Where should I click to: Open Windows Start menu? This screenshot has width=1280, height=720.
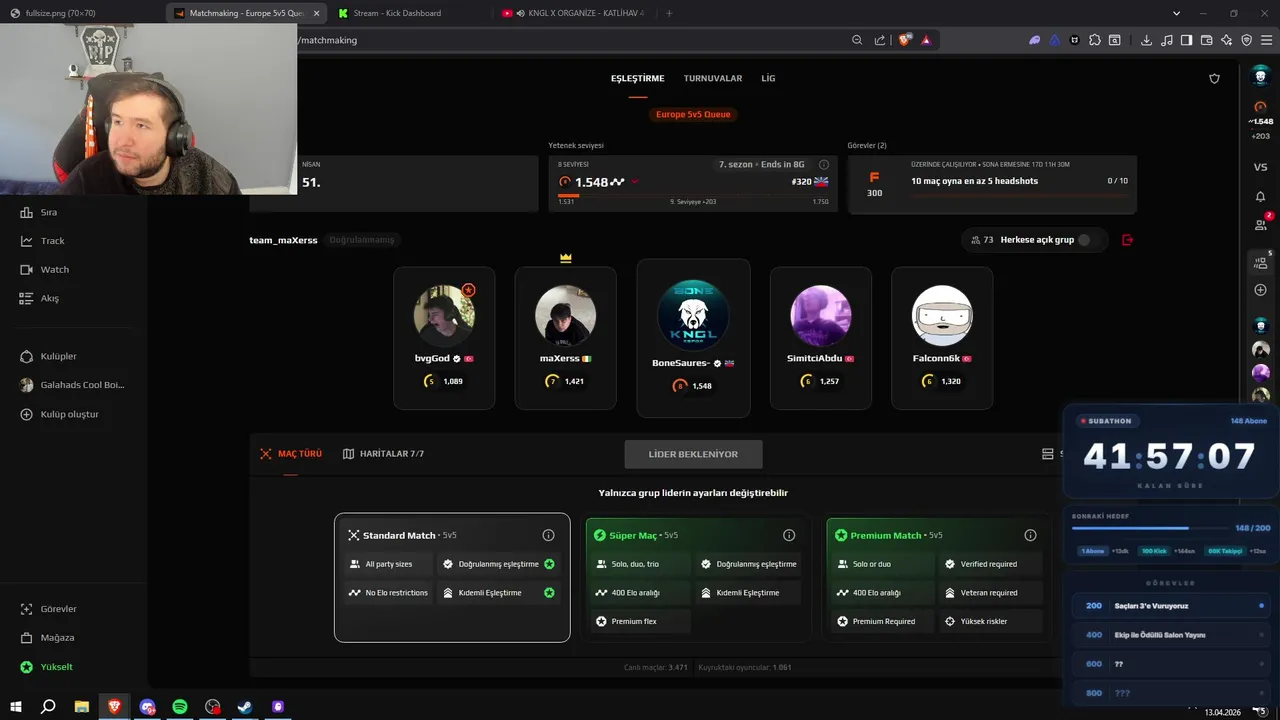pos(15,707)
